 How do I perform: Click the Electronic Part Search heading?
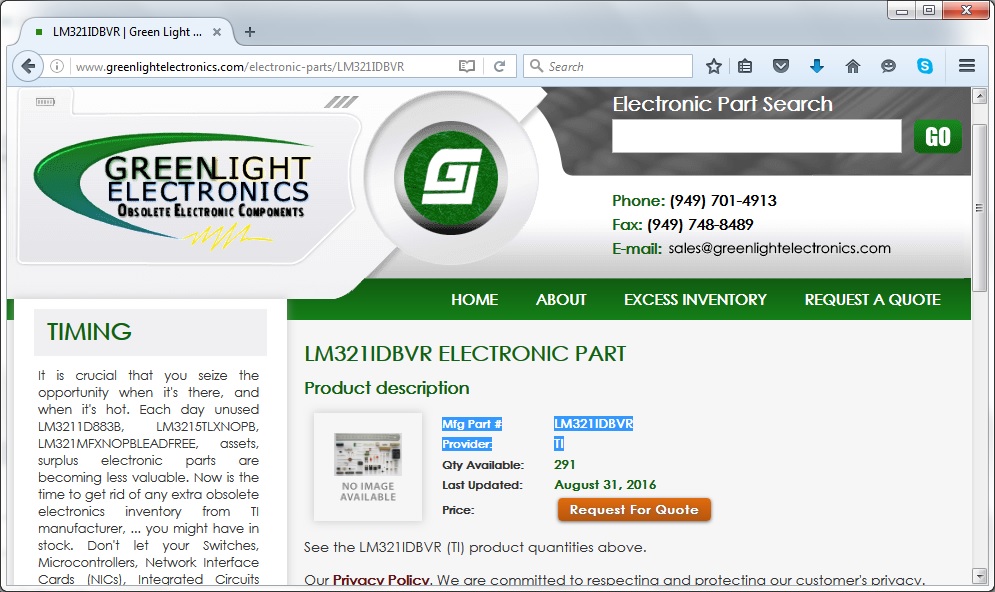(722, 104)
